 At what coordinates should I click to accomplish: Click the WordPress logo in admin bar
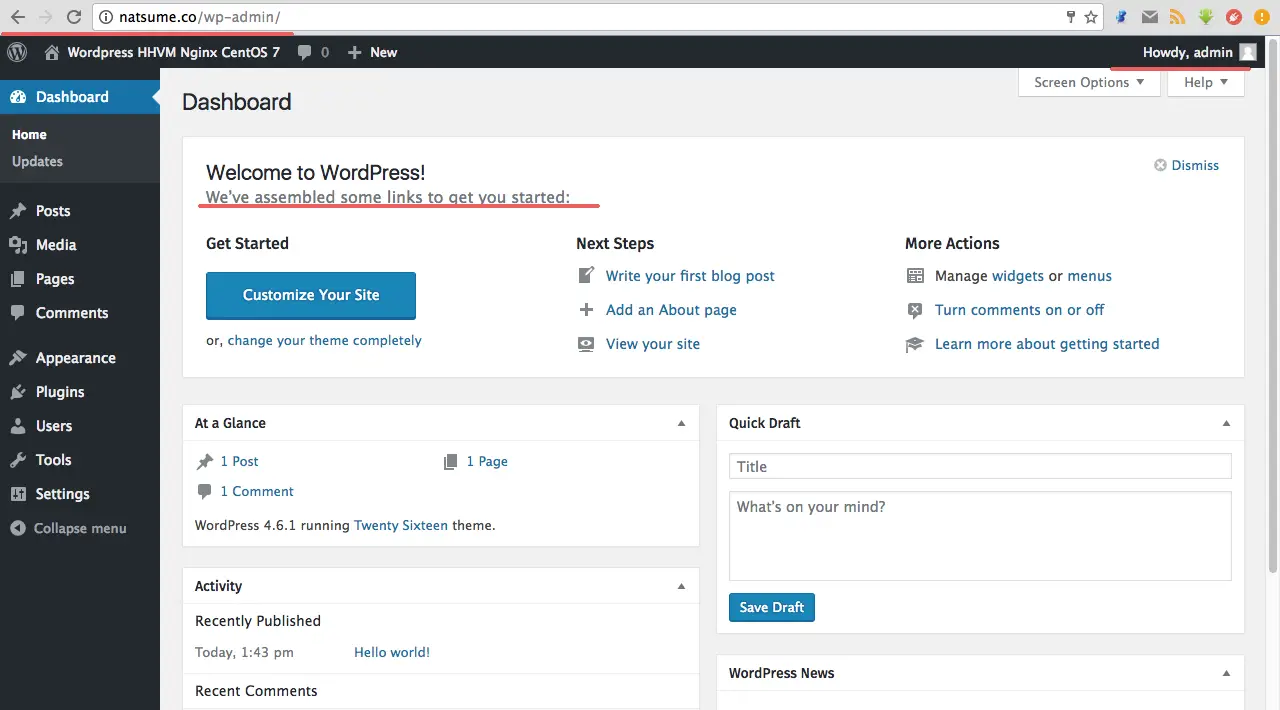click(x=17, y=52)
